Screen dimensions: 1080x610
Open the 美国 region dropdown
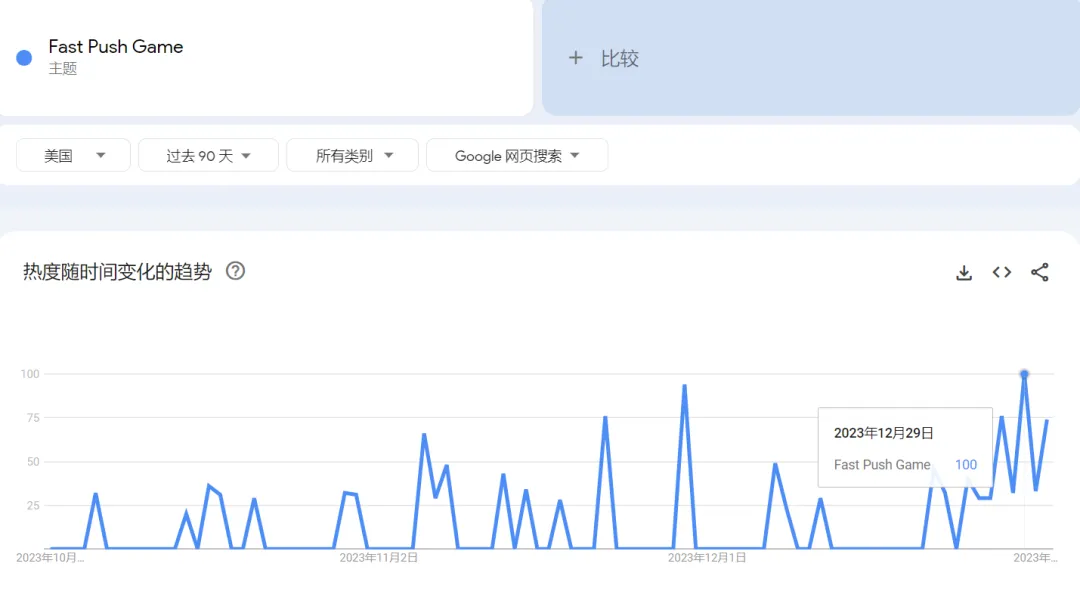click(x=74, y=156)
